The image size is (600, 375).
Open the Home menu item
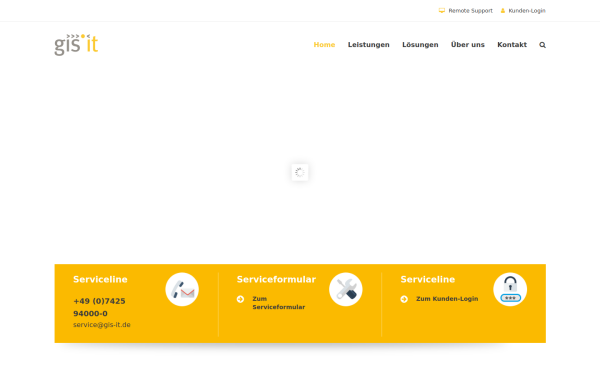pyautogui.click(x=324, y=45)
